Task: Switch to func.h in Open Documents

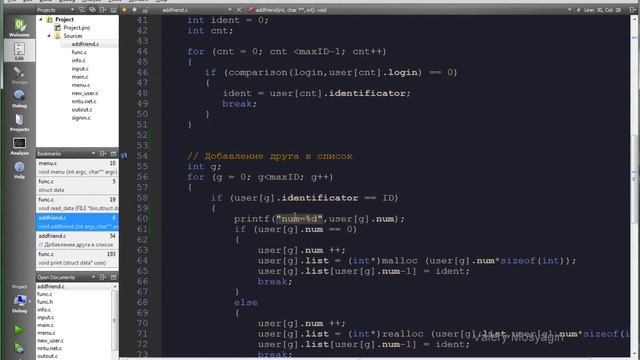Action: tap(45, 302)
